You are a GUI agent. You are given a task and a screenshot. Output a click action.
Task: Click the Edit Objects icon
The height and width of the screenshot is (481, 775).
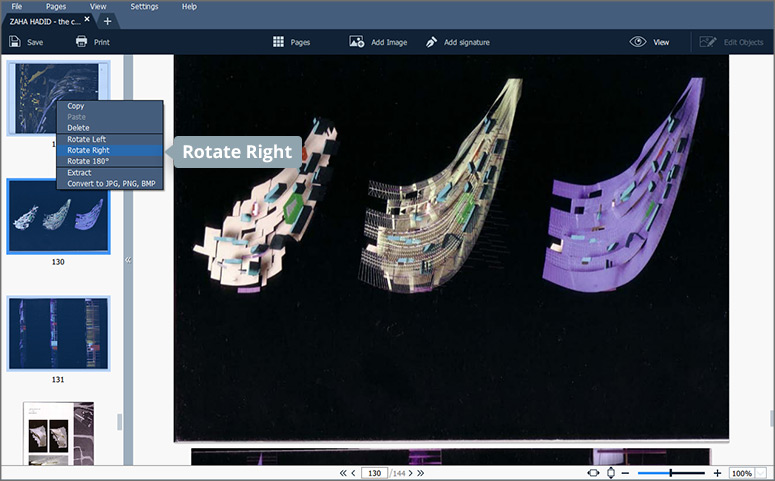[x=708, y=42]
